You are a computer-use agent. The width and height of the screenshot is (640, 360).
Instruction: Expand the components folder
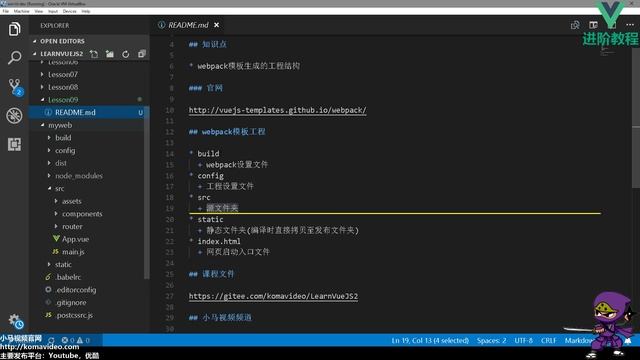56,213
